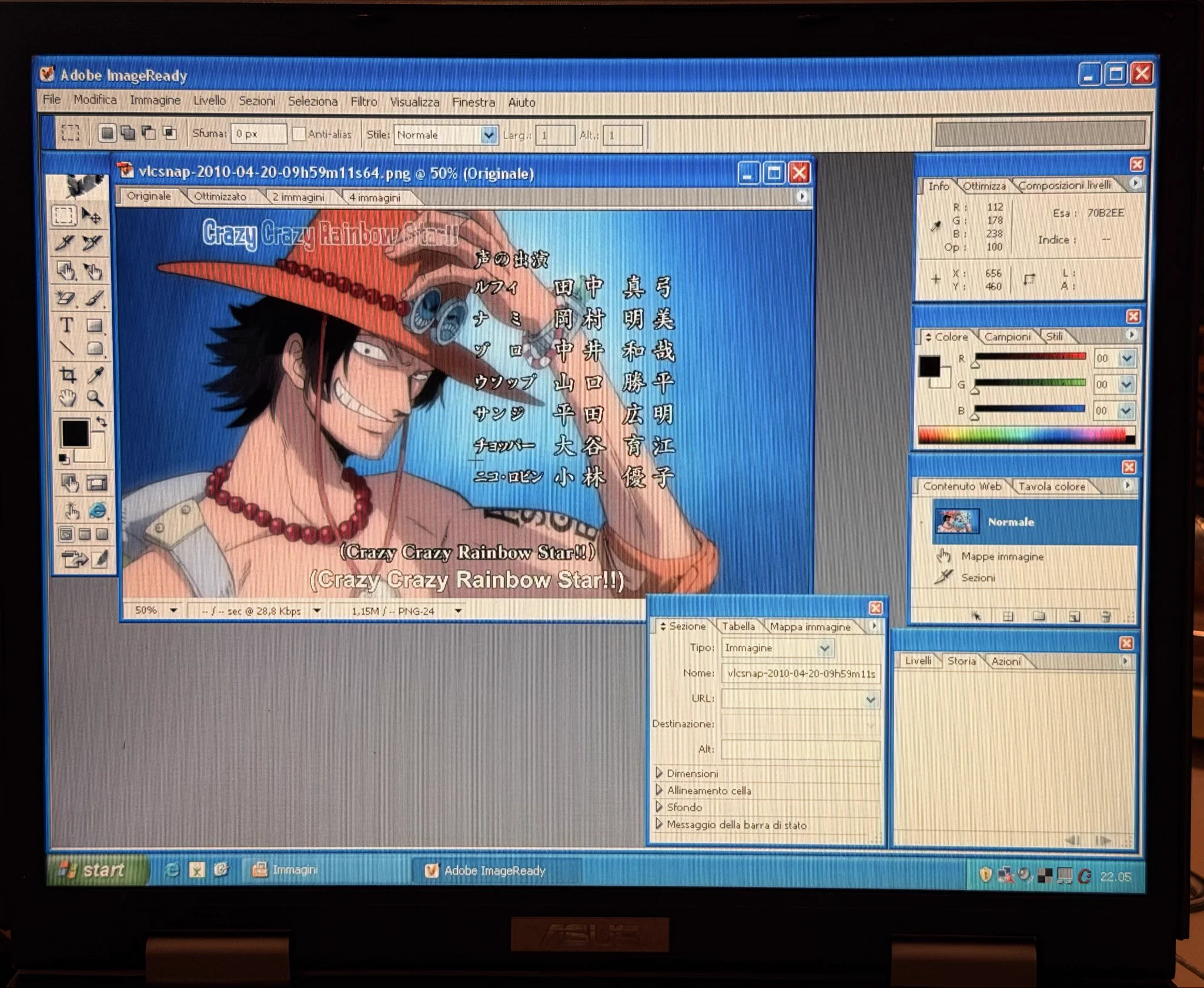Viewport: 1204px width, 988px height.
Task: Select the Slice tool
Action: click(x=65, y=243)
